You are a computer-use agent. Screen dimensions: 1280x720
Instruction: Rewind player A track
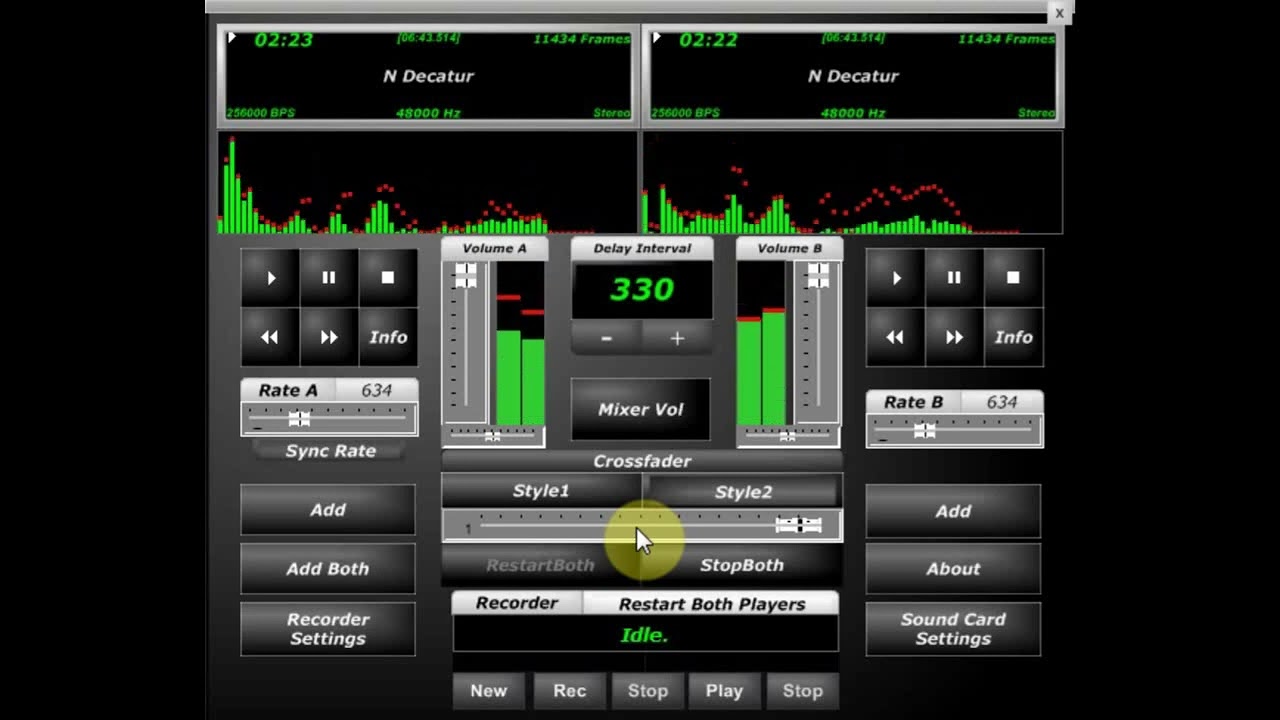coord(270,337)
